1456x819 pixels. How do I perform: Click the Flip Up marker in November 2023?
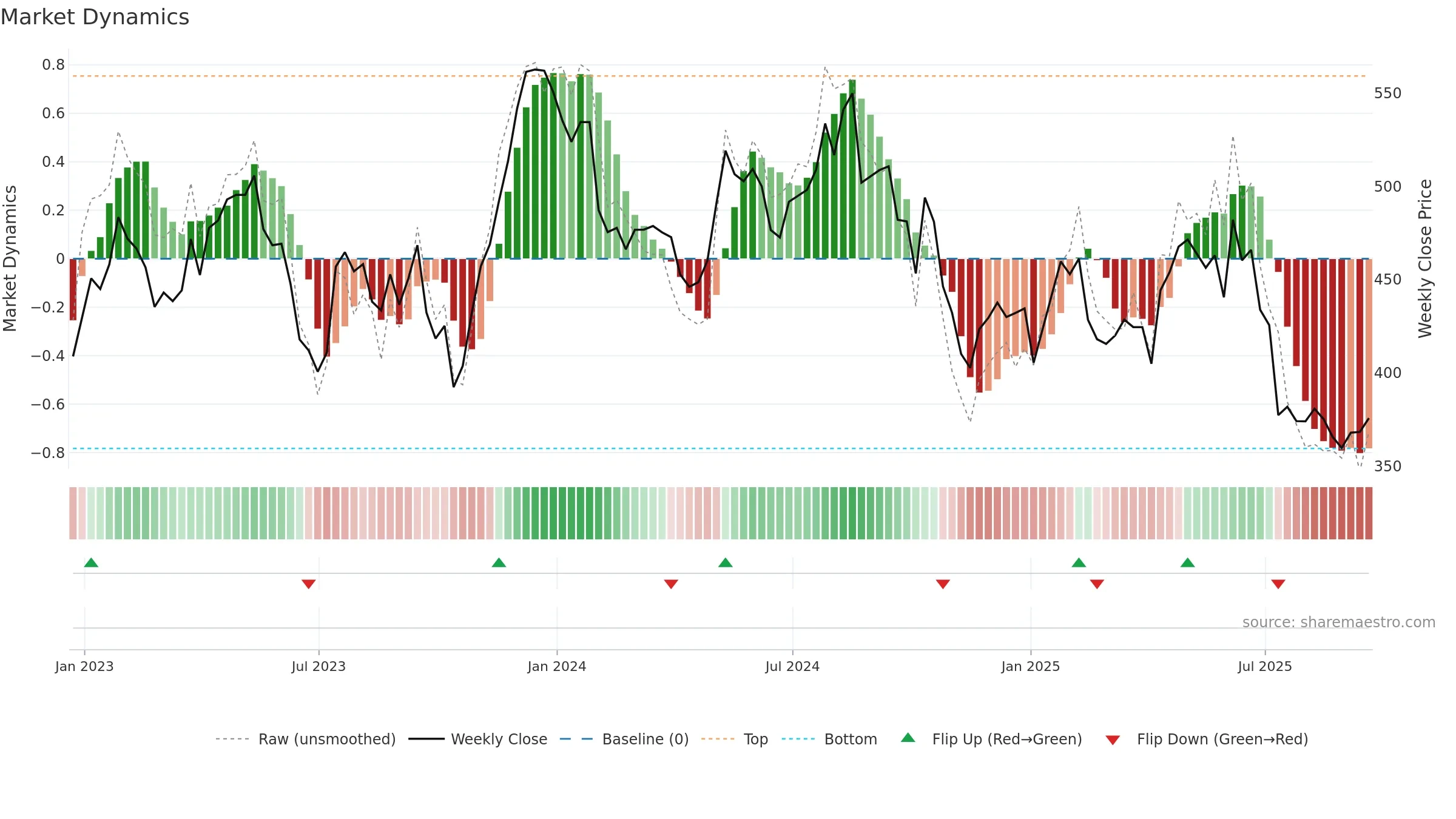[499, 562]
